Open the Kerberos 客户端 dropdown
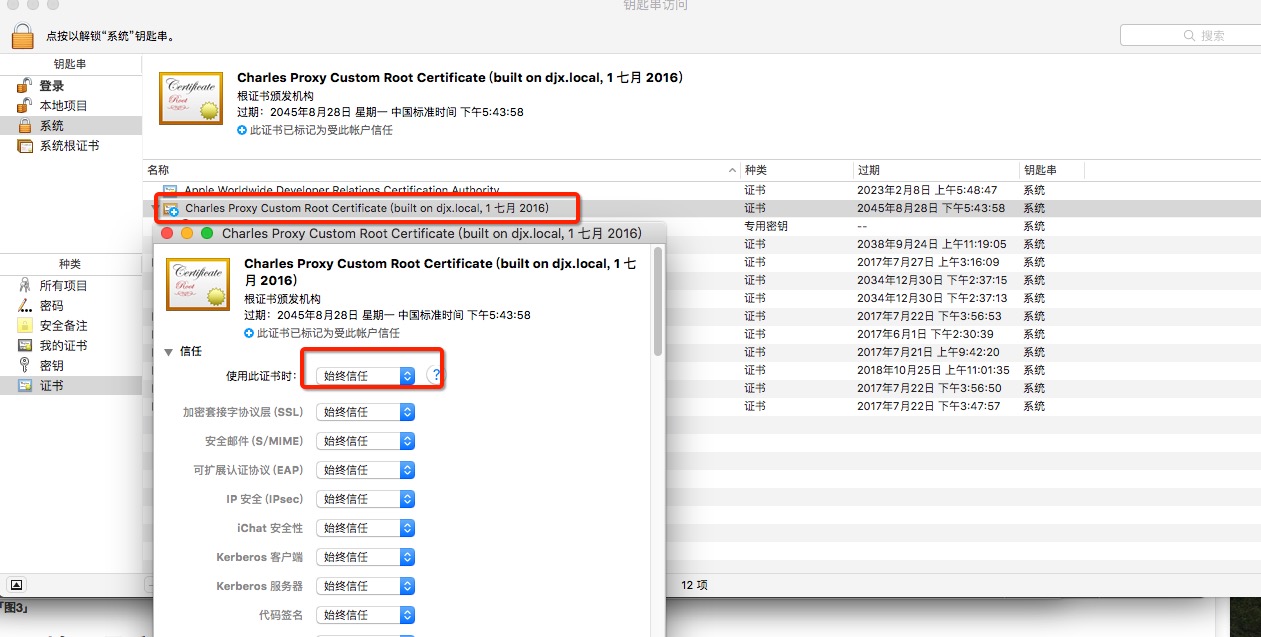The height and width of the screenshot is (637, 1261). click(x=365, y=557)
